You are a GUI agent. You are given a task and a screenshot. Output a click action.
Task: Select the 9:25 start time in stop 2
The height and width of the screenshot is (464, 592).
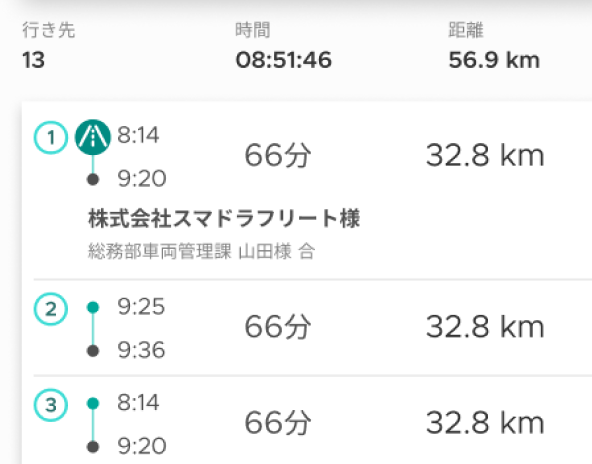point(141,307)
